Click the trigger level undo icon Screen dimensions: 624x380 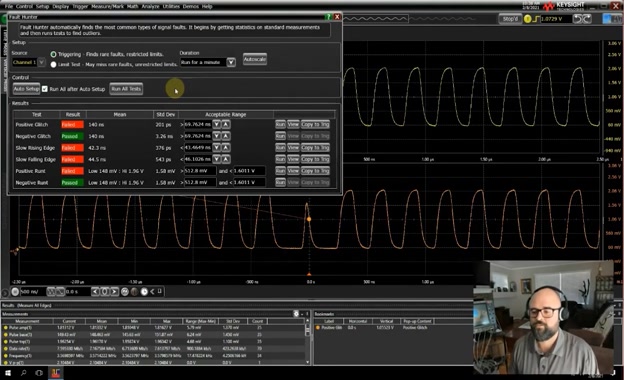coord(577,19)
